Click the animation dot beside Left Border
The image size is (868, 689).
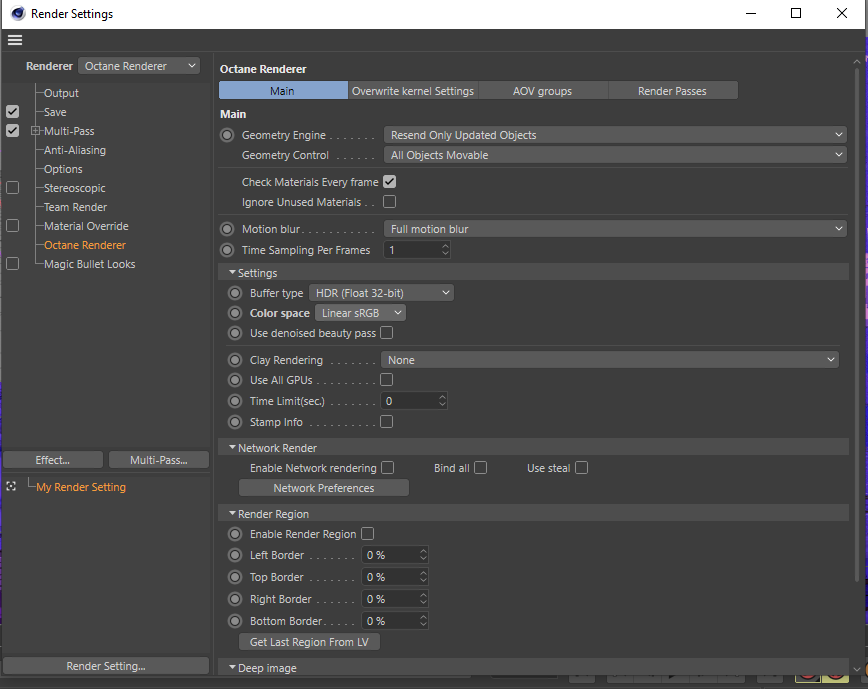tap(235, 555)
